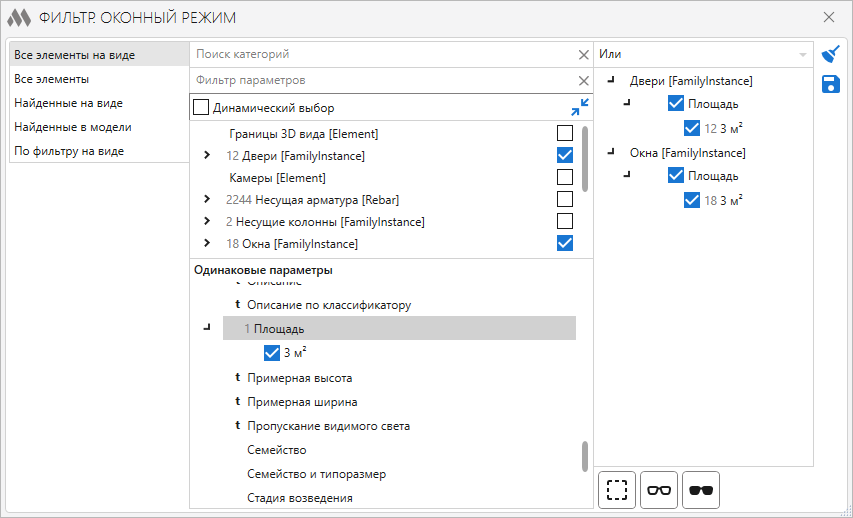This screenshot has width=853, height=518.
Task: Clear the category search field X
Action: tap(584, 55)
